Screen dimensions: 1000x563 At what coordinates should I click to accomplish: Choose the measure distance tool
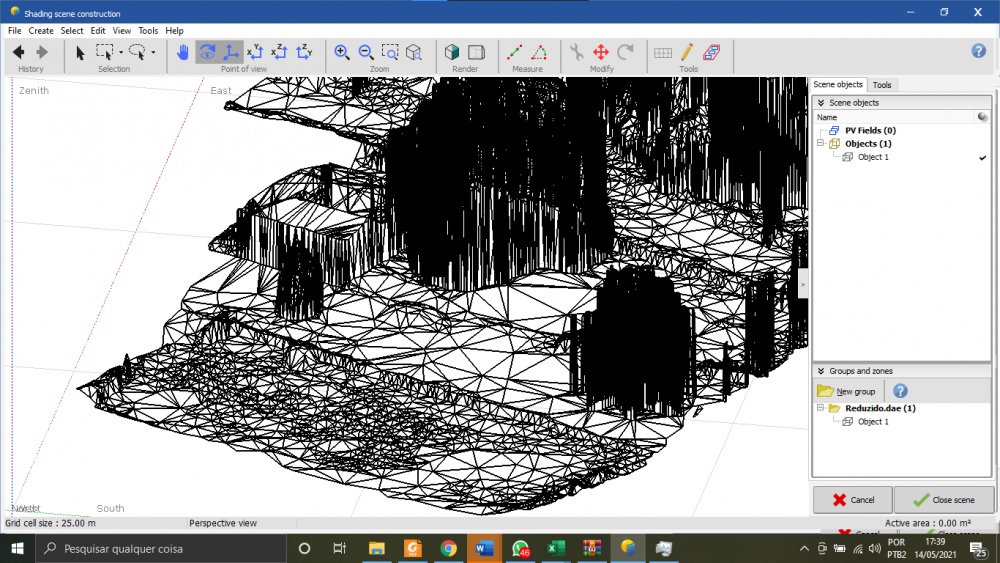pyautogui.click(x=515, y=52)
